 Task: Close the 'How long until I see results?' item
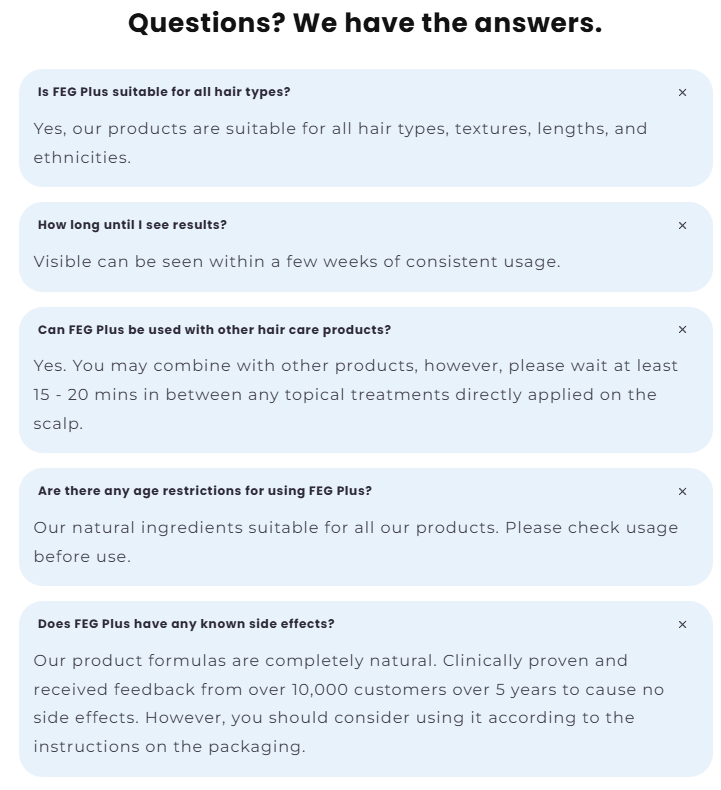coord(682,225)
